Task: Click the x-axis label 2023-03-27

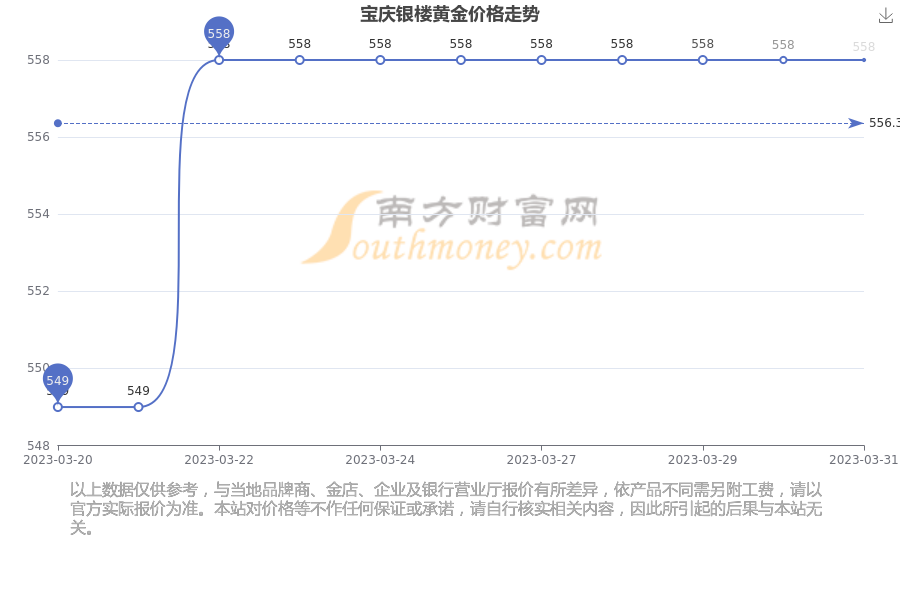Action: pos(541,460)
